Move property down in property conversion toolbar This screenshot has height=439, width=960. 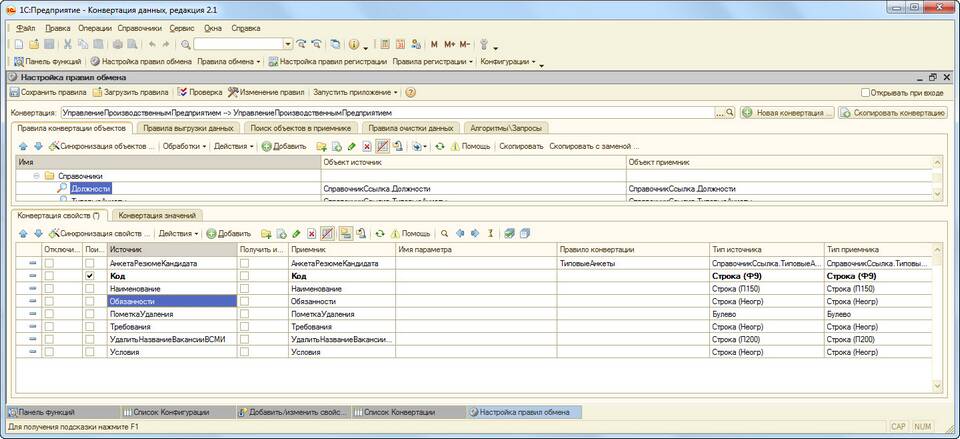click(x=38, y=233)
